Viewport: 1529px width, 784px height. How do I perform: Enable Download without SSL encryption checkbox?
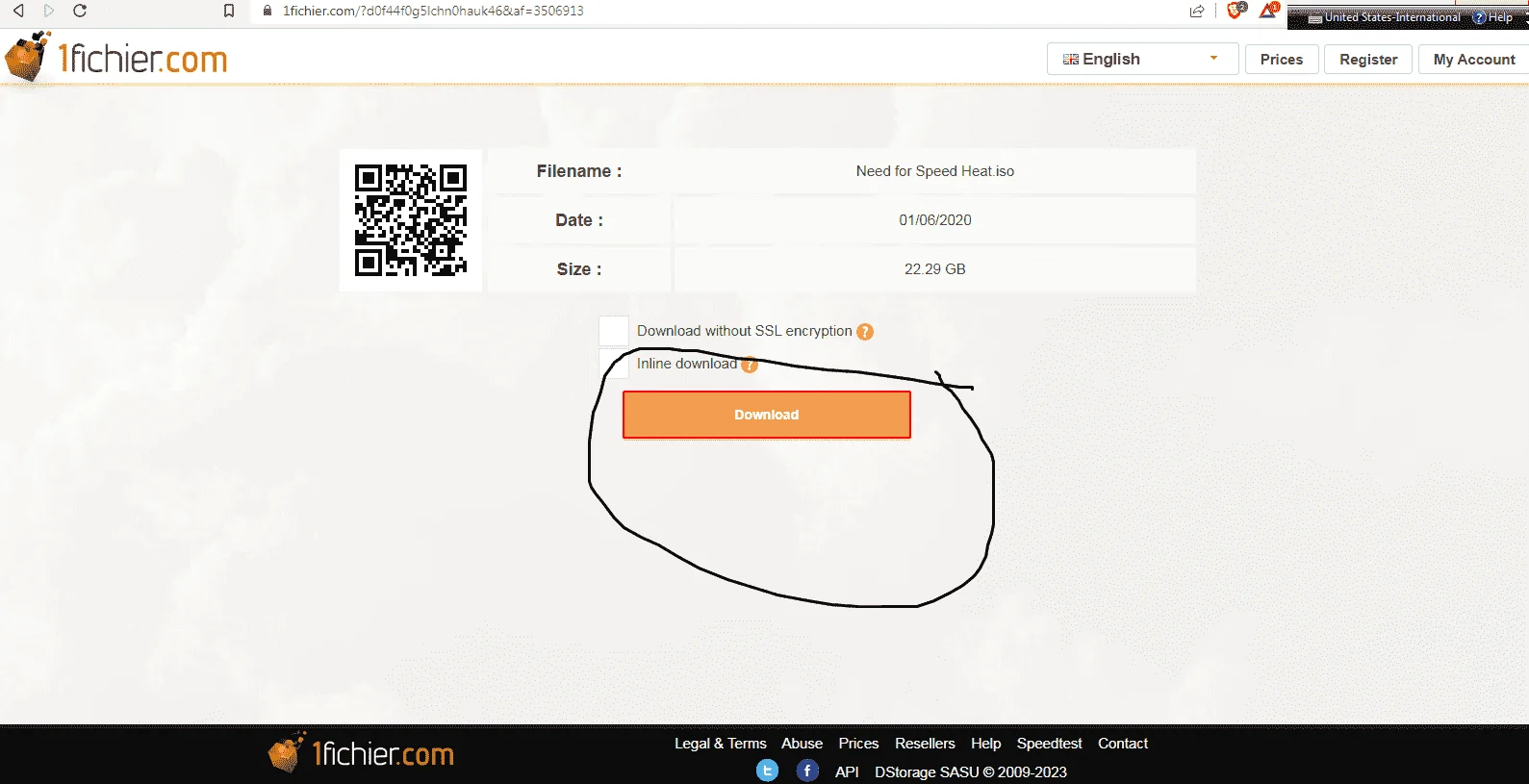614,331
